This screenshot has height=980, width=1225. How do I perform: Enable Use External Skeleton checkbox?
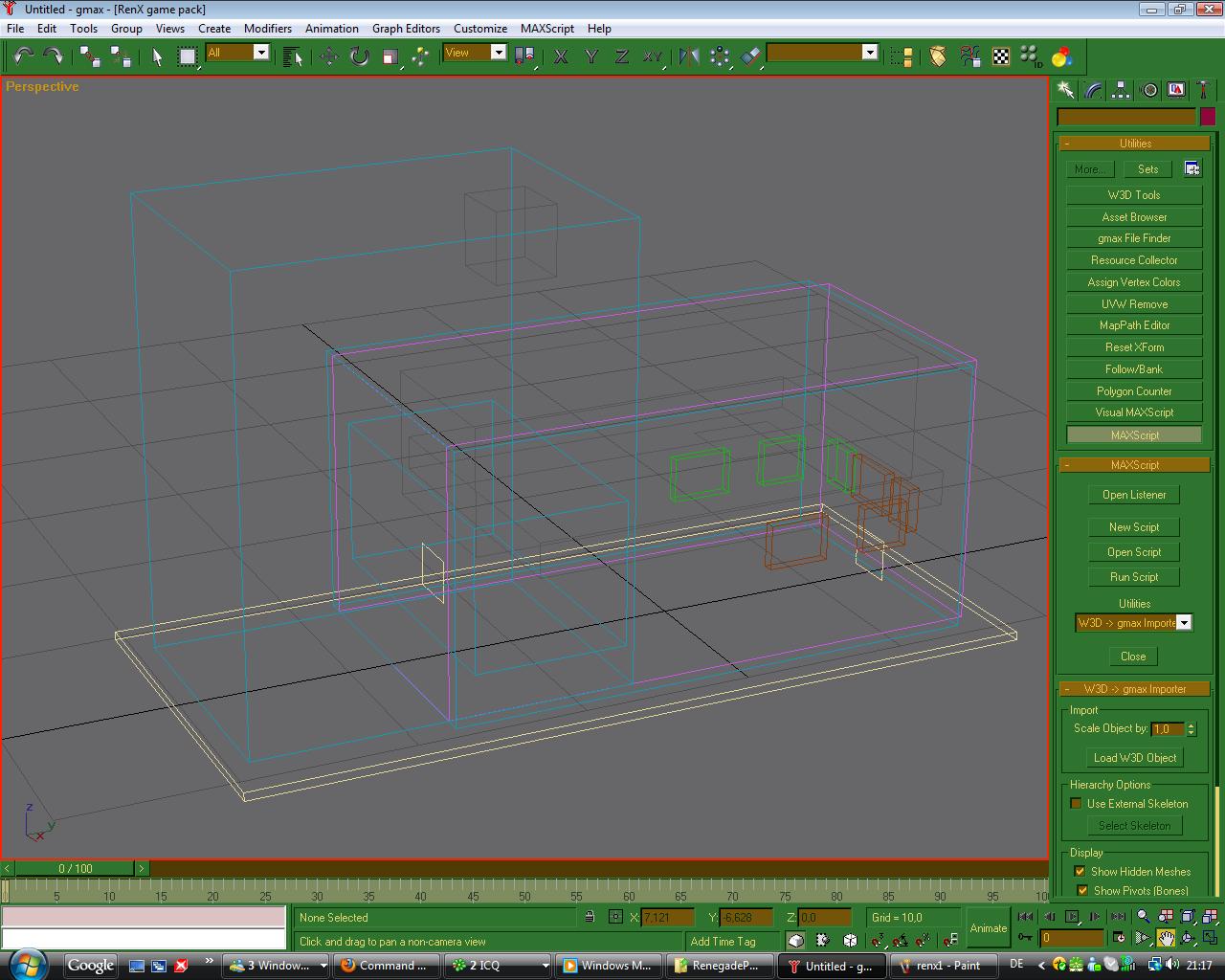click(1076, 804)
